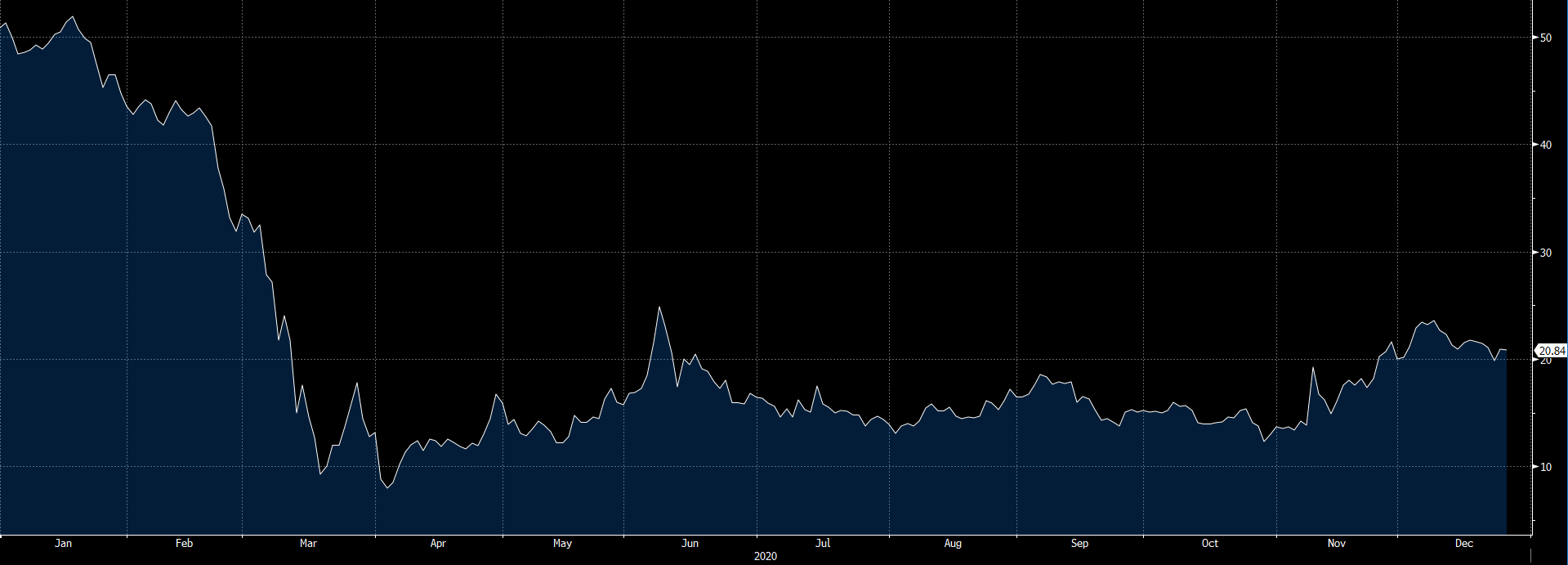Viewport: 1568px width, 565px height.
Task: Click the Nov month label
Action: tap(1337, 543)
